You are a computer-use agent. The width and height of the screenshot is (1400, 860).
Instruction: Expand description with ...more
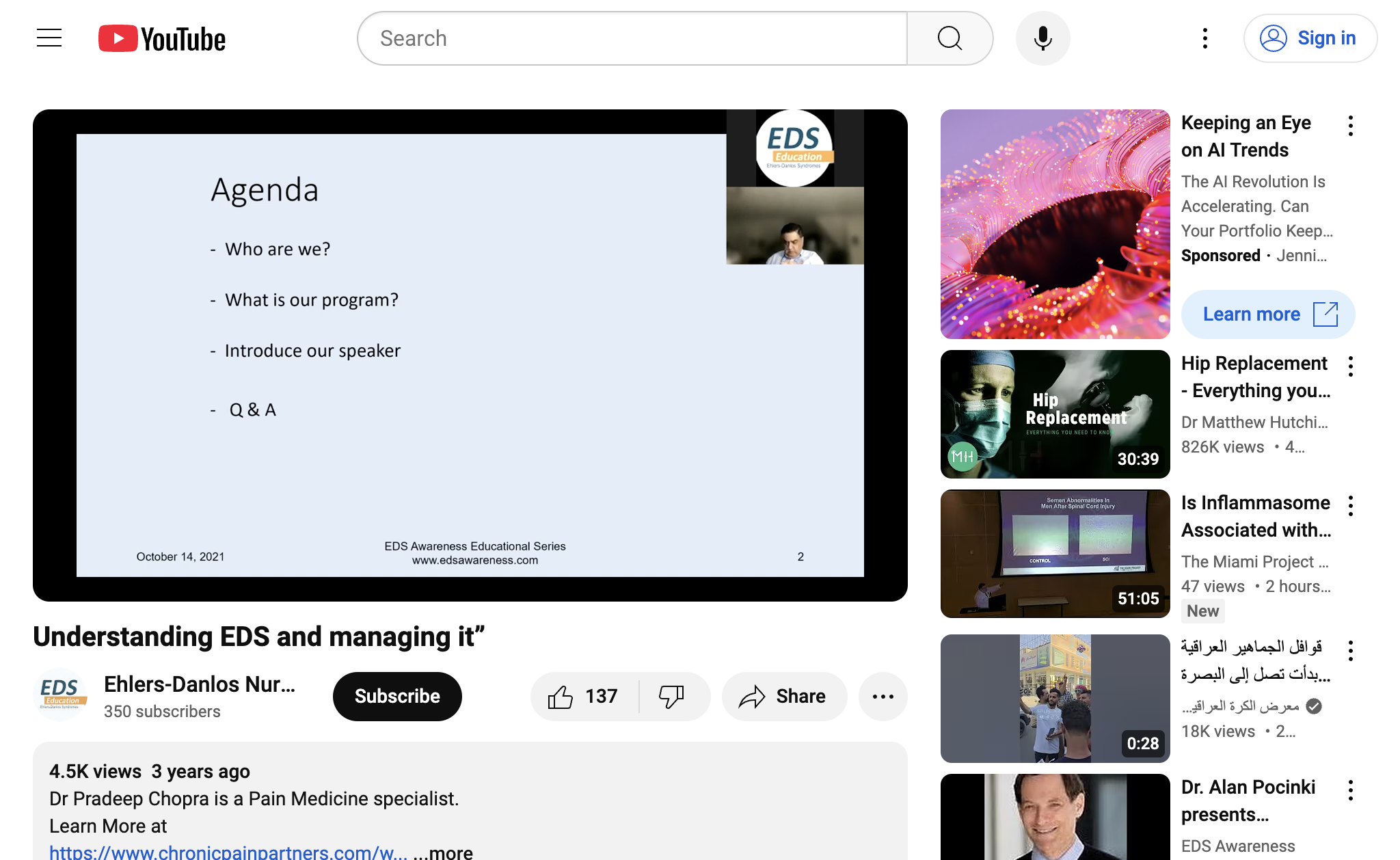(443, 852)
